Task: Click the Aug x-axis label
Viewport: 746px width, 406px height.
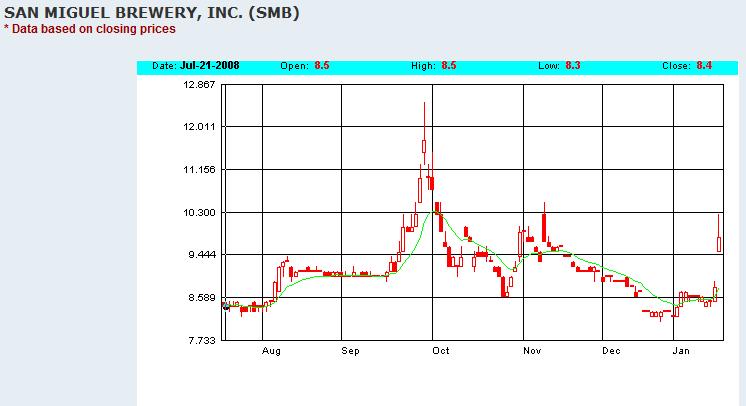Action: tap(271, 351)
